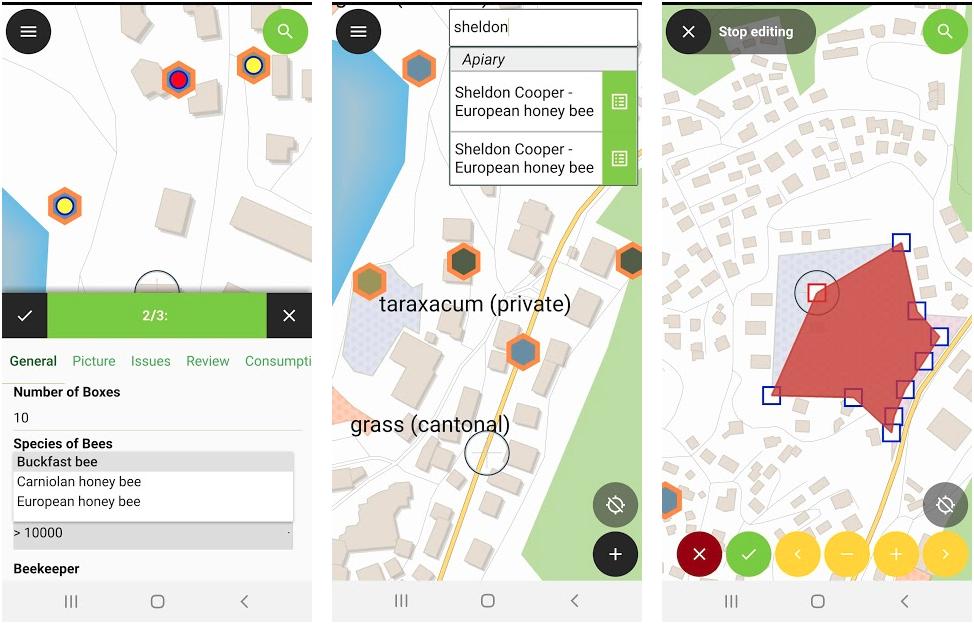The height and width of the screenshot is (626, 974).
Task: Tap Android back button in middle screen
Action: point(575,601)
